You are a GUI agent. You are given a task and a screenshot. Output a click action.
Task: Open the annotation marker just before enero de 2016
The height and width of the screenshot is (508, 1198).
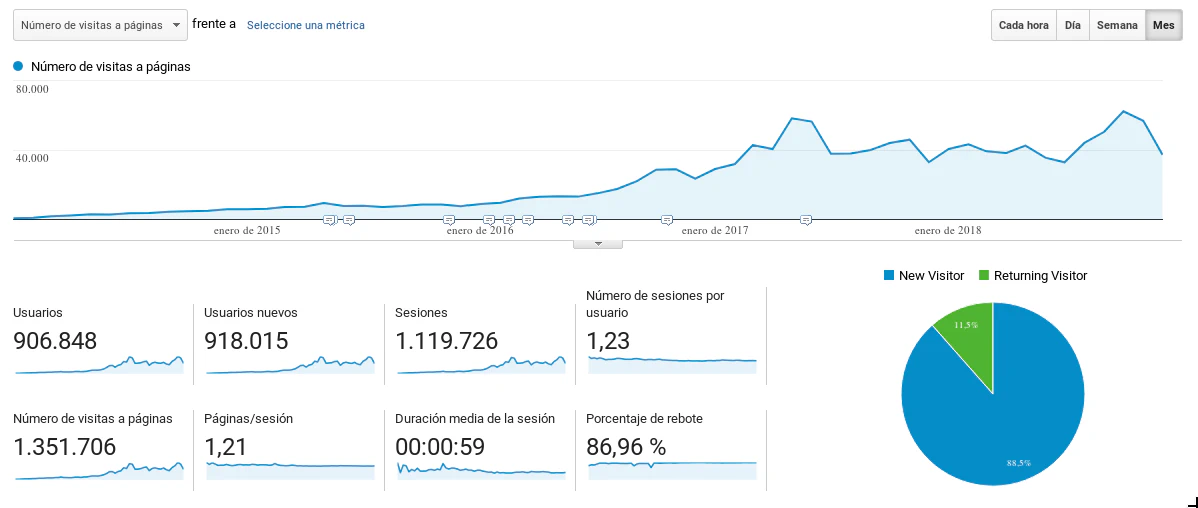click(449, 220)
